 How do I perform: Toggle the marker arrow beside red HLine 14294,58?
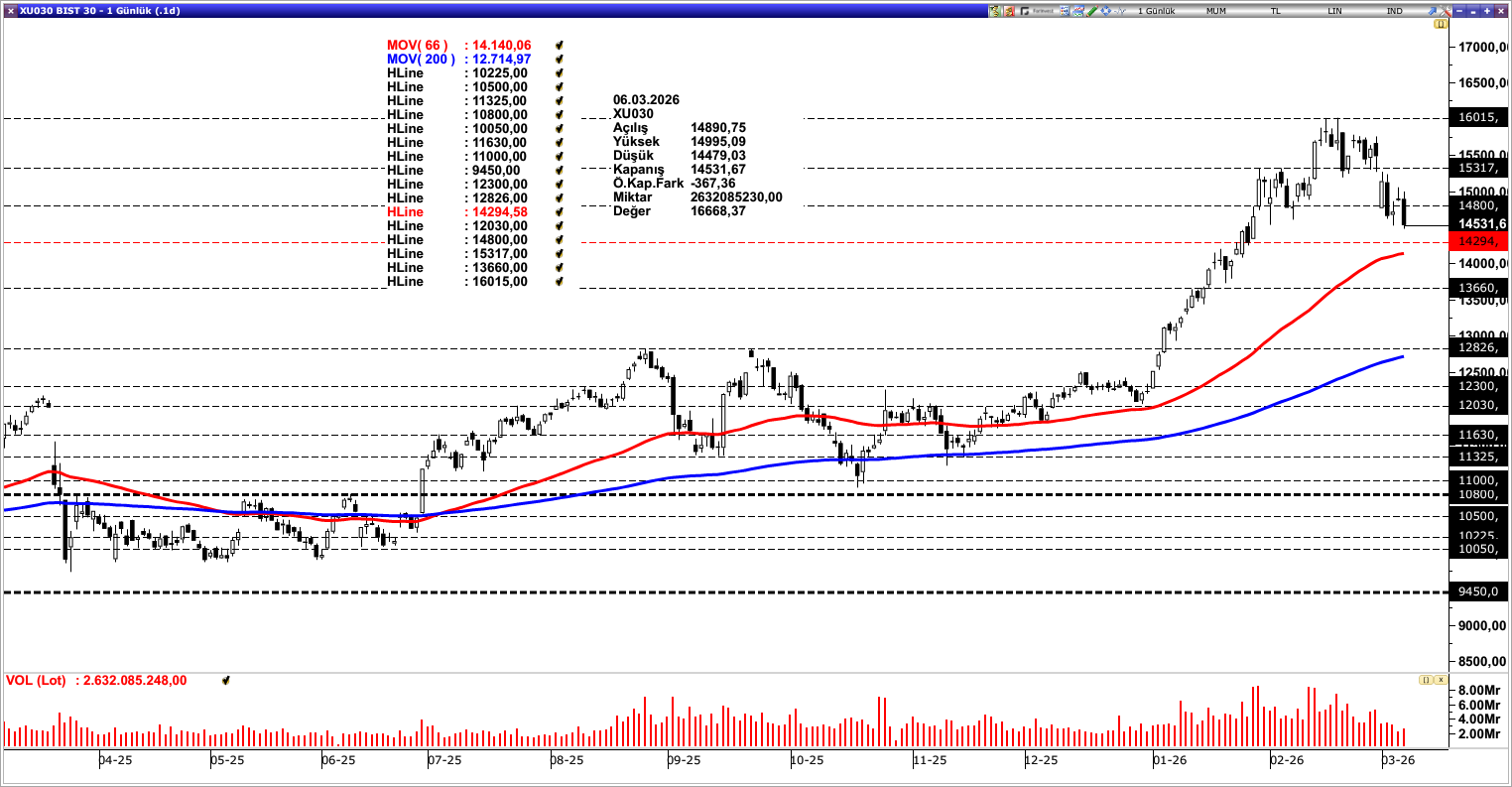pos(558,212)
